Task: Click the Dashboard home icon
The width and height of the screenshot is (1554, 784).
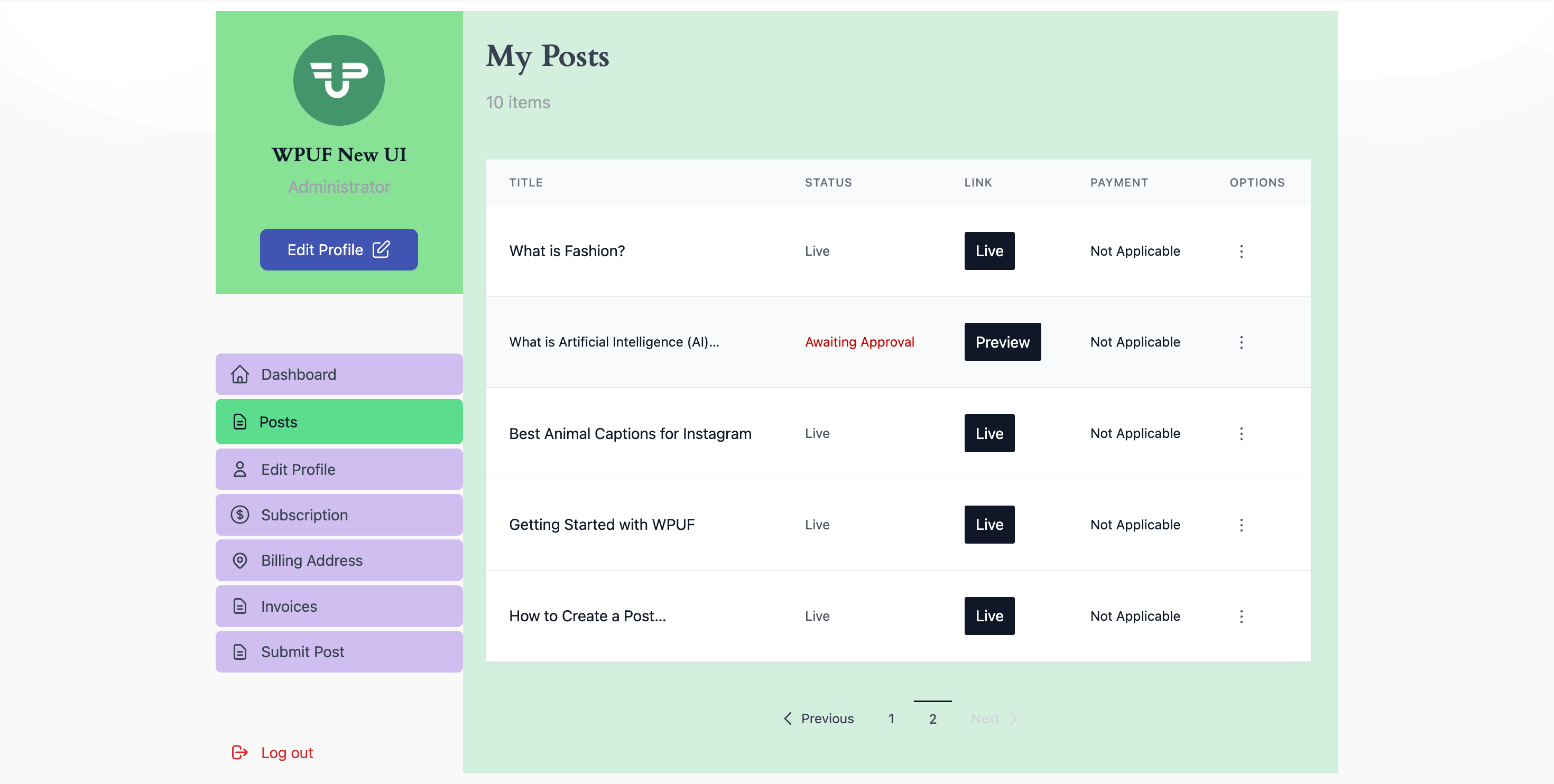Action: [239, 374]
